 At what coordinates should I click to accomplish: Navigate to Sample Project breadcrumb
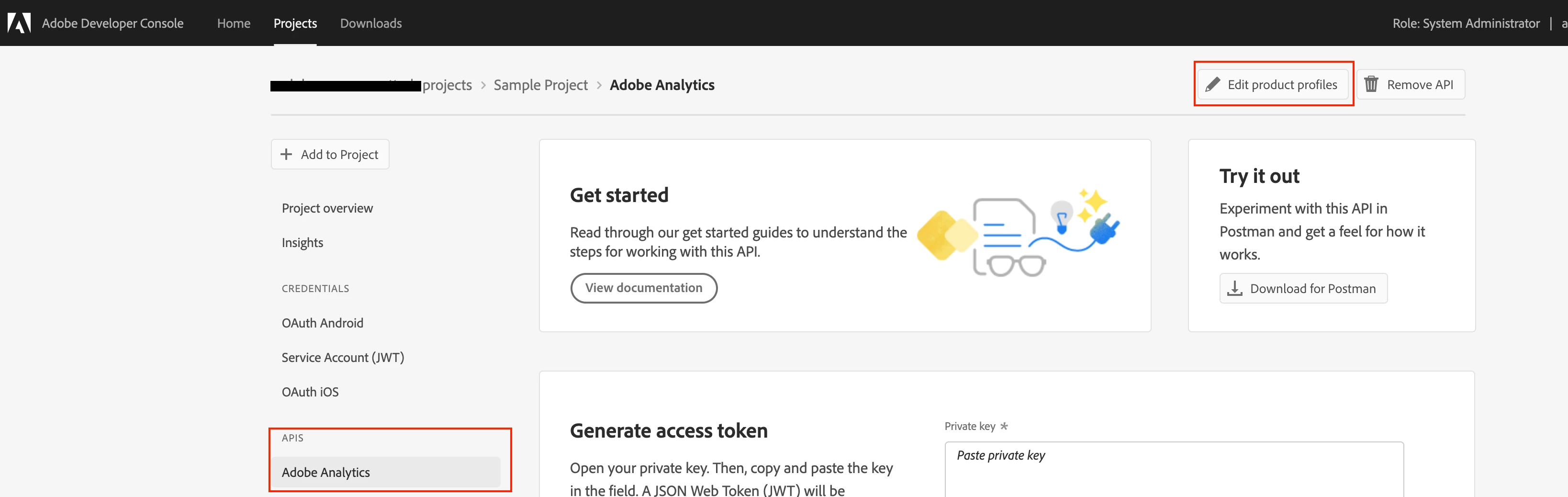(540, 85)
